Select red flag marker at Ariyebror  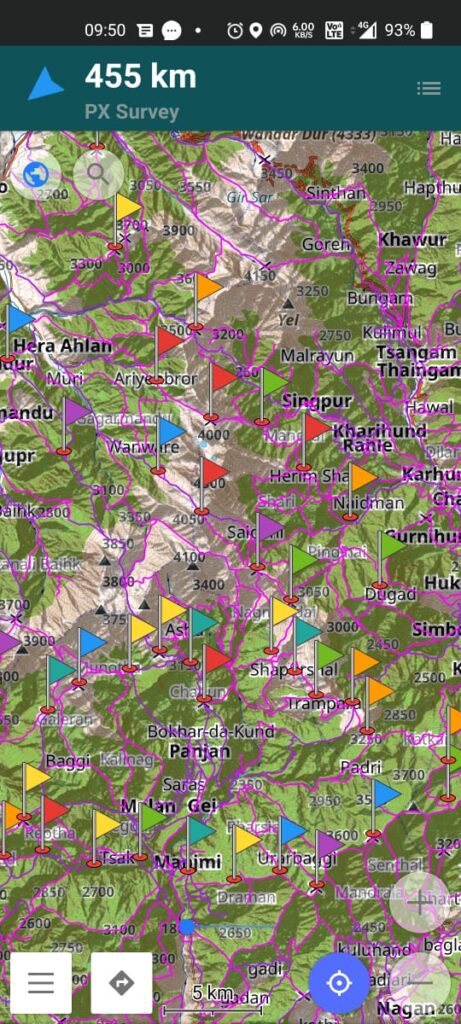(167, 355)
